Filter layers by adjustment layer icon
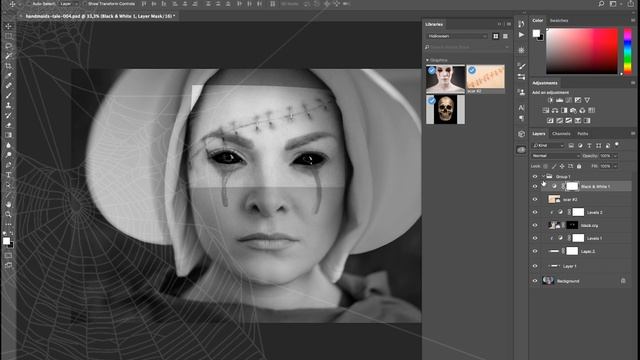The image size is (640, 360). point(580,145)
